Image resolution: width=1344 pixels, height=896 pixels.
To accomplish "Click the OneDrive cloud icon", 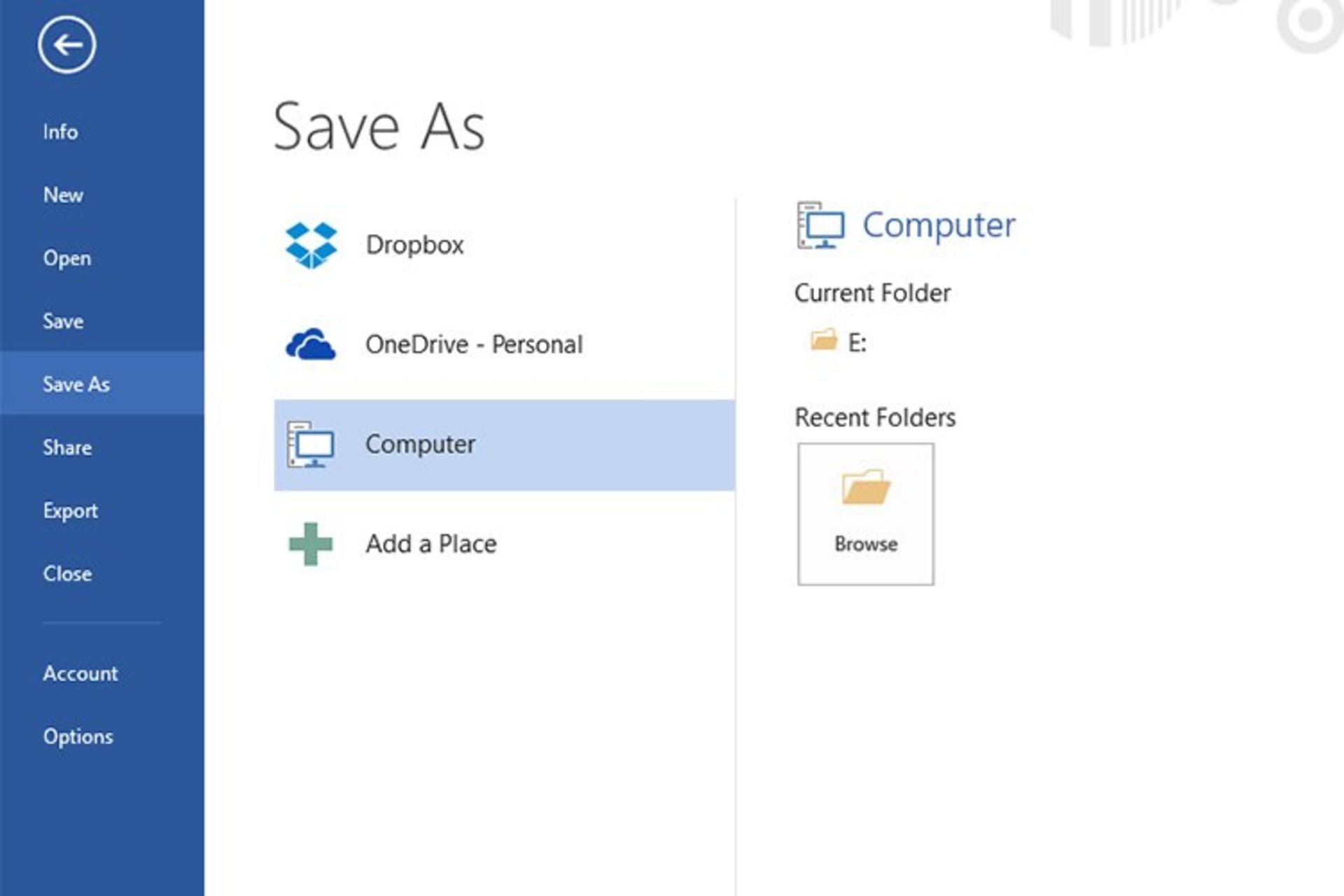I will [x=311, y=344].
